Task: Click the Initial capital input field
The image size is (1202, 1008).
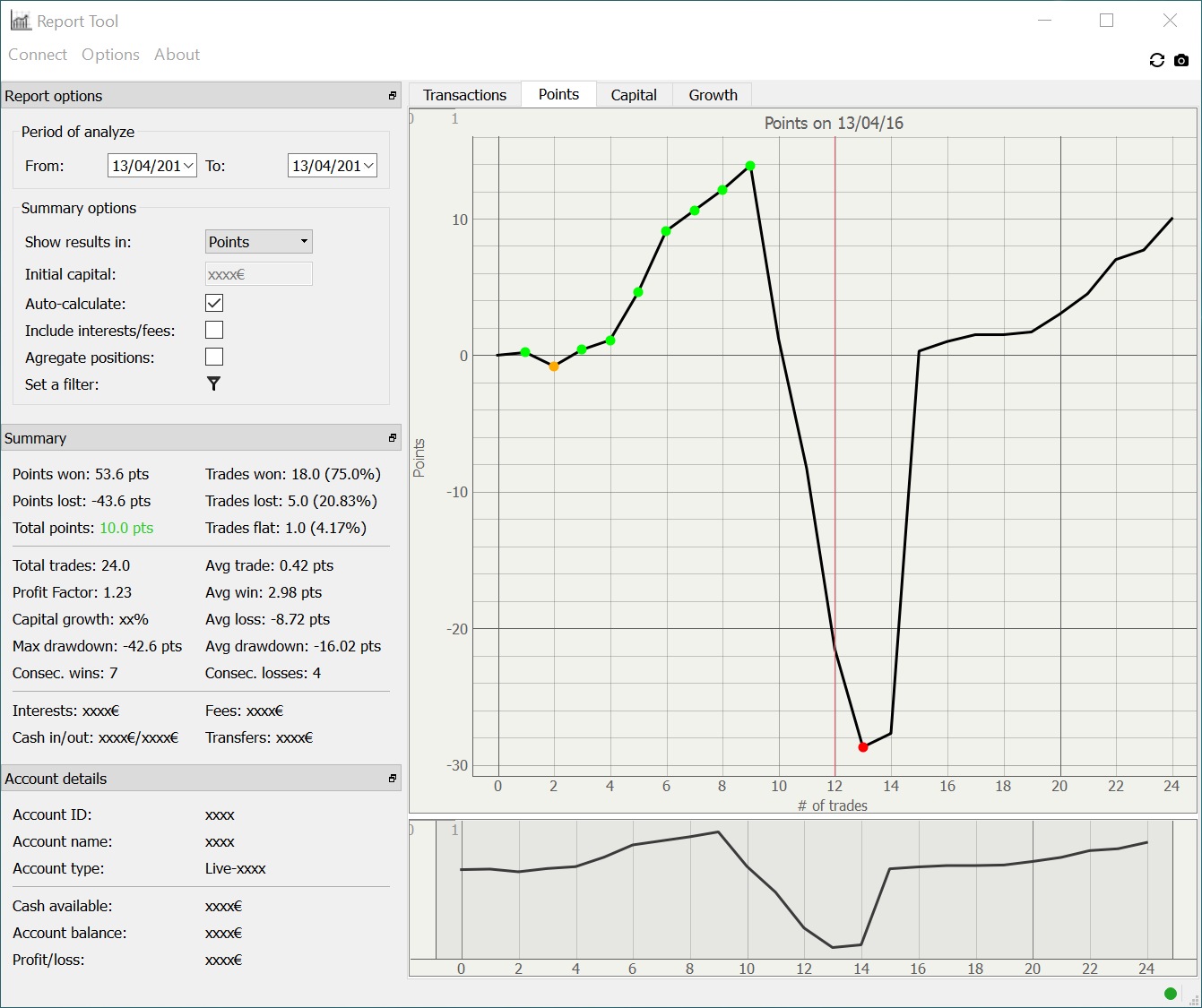Action: pyautogui.click(x=259, y=274)
